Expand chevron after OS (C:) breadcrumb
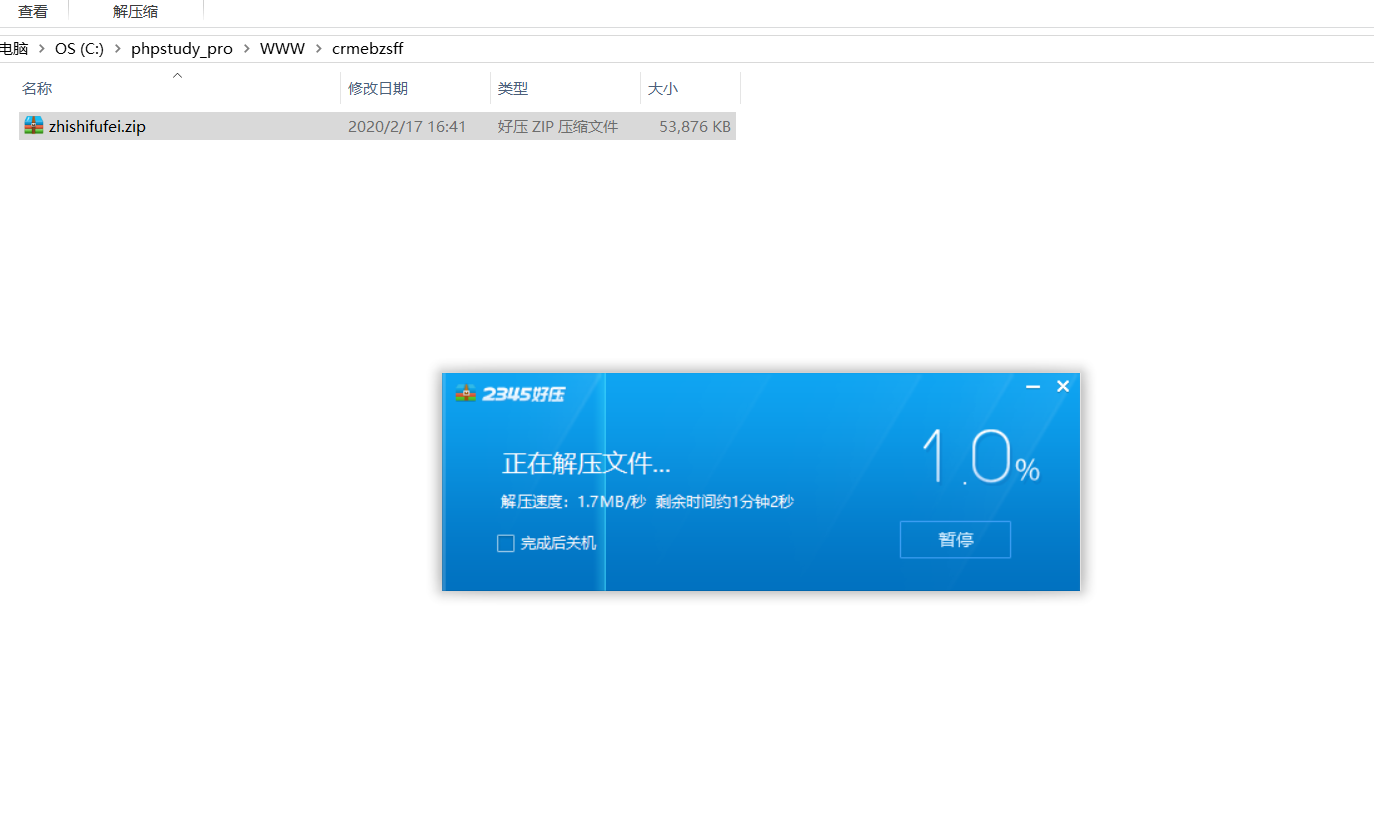Screen dimensions: 1374x814 point(118,48)
